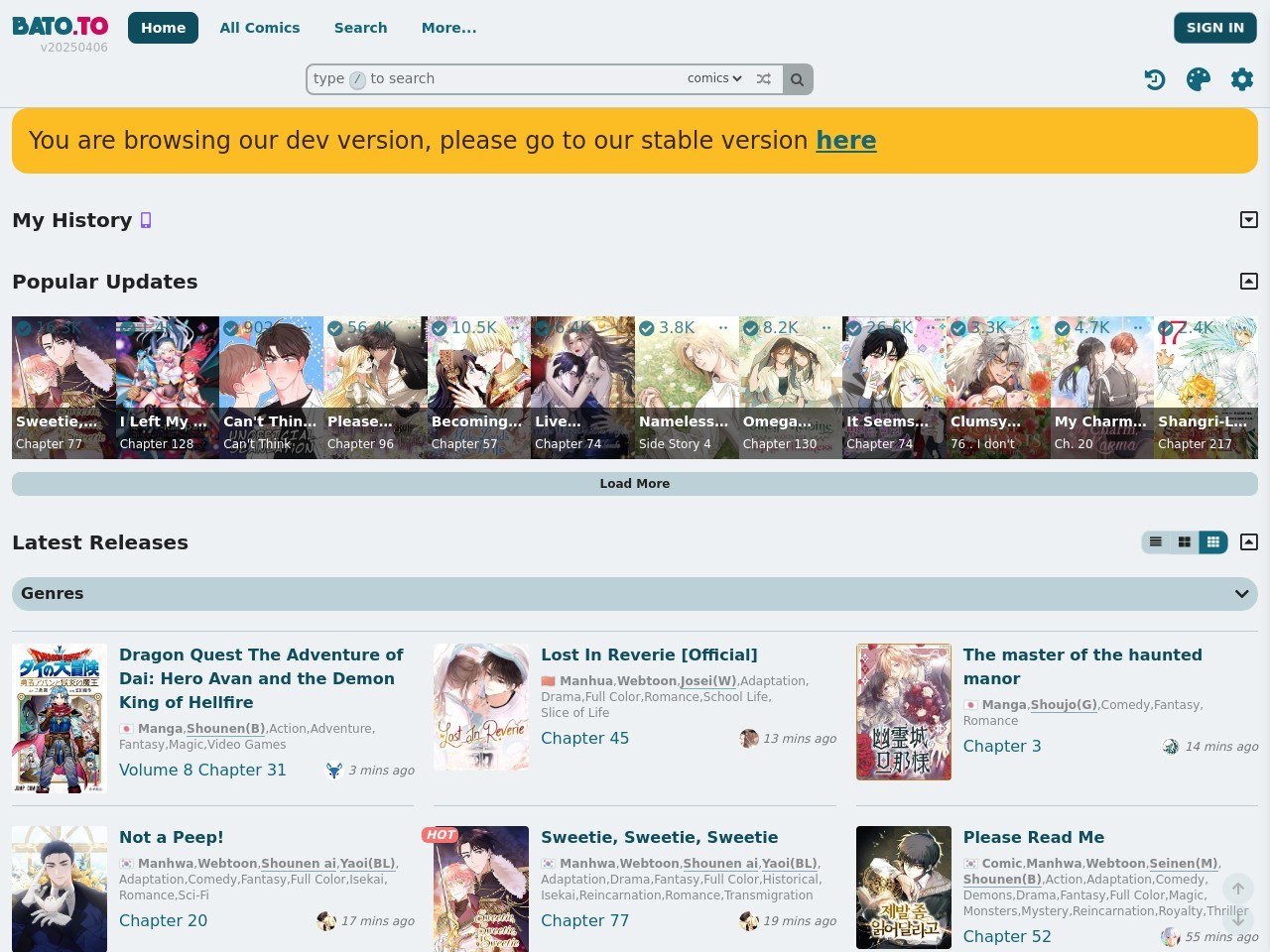1270x952 pixels.
Task: Open site settings gear icon
Action: 1242,79
